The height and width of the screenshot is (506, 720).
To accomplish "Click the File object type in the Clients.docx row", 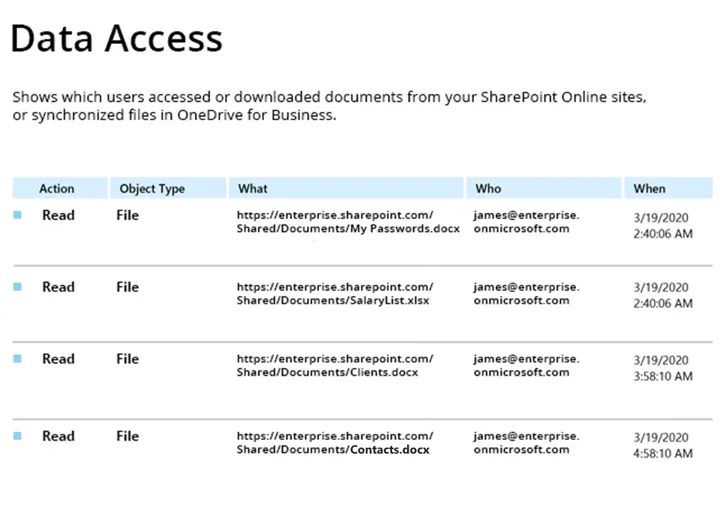I will tap(127, 359).
